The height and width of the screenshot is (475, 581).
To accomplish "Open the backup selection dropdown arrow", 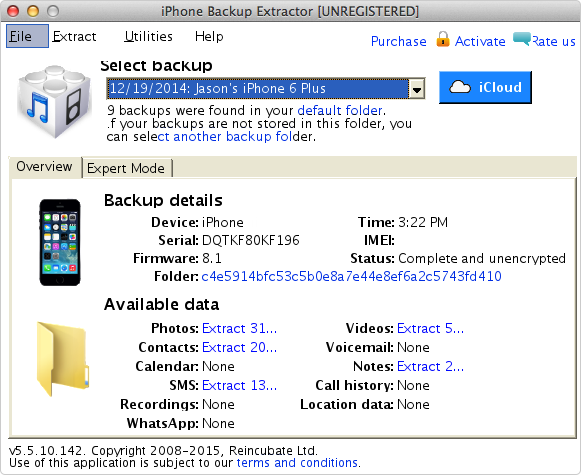I will pyautogui.click(x=417, y=89).
